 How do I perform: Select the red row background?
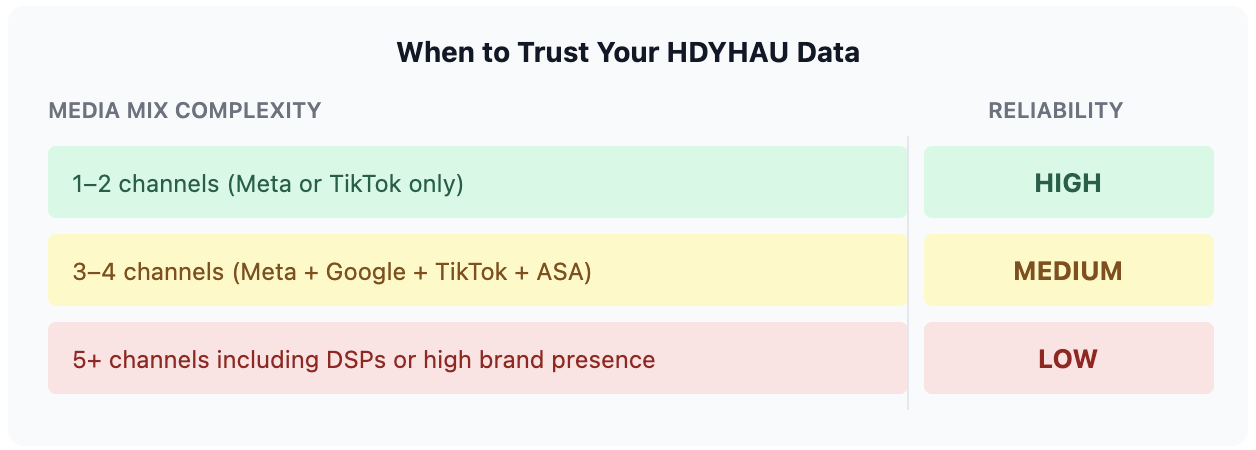click(x=477, y=358)
